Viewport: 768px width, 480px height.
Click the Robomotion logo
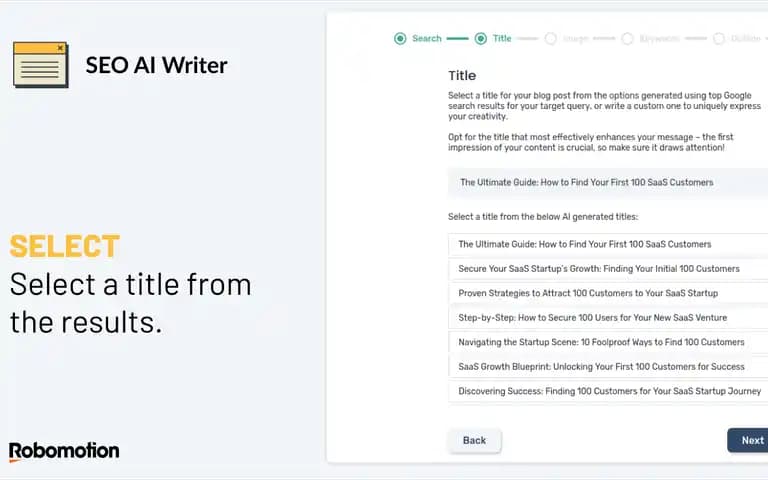[x=64, y=452]
